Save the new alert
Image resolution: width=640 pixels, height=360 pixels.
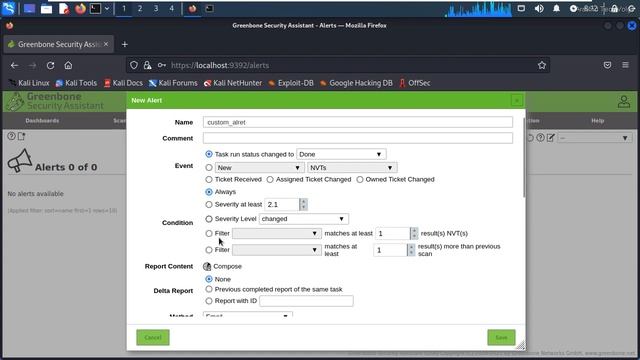(x=501, y=338)
